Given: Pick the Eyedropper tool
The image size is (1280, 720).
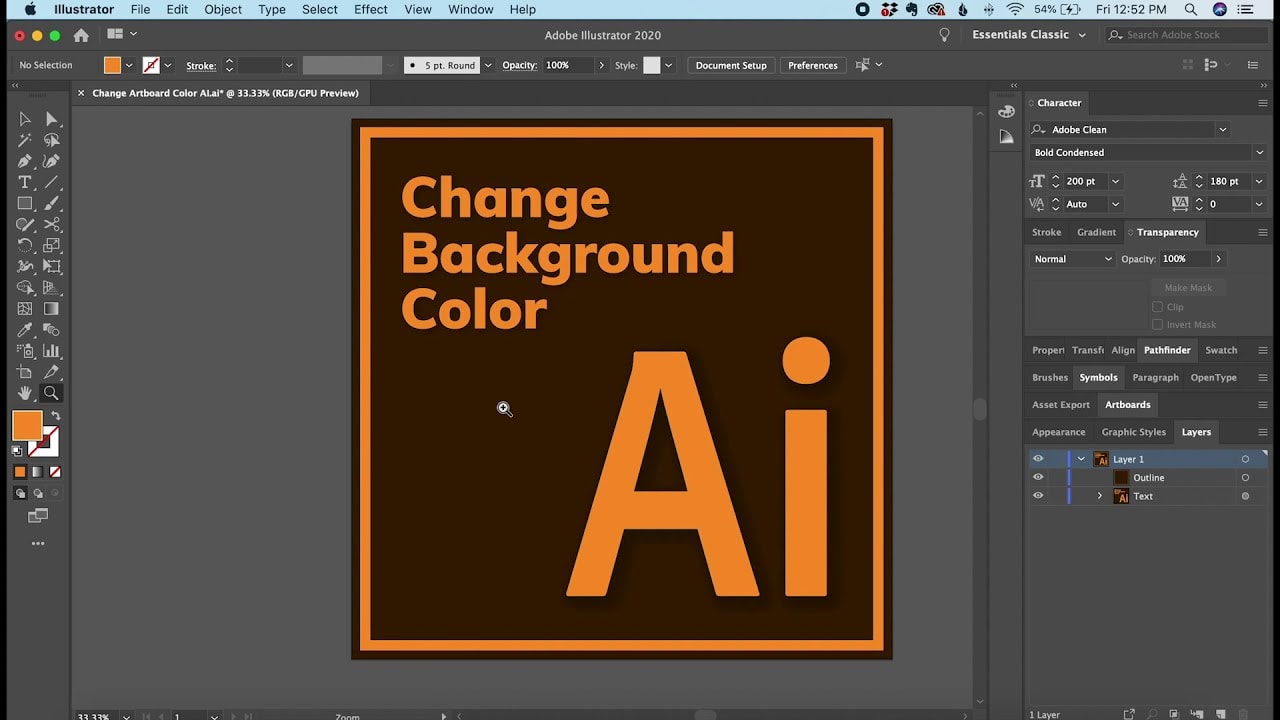Looking at the screenshot, I should click(25, 330).
